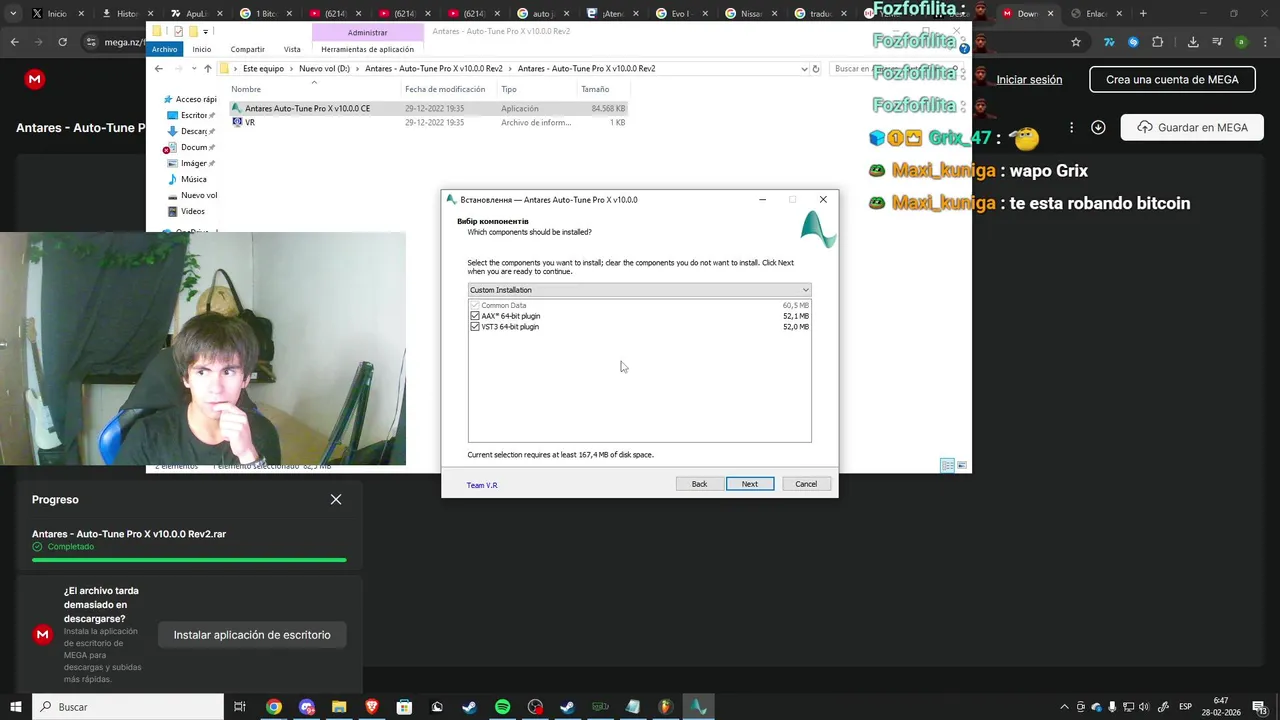The height and width of the screenshot is (720, 1280).
Task: Open the Chrome downloads icon
Action: pos(1193,42)
